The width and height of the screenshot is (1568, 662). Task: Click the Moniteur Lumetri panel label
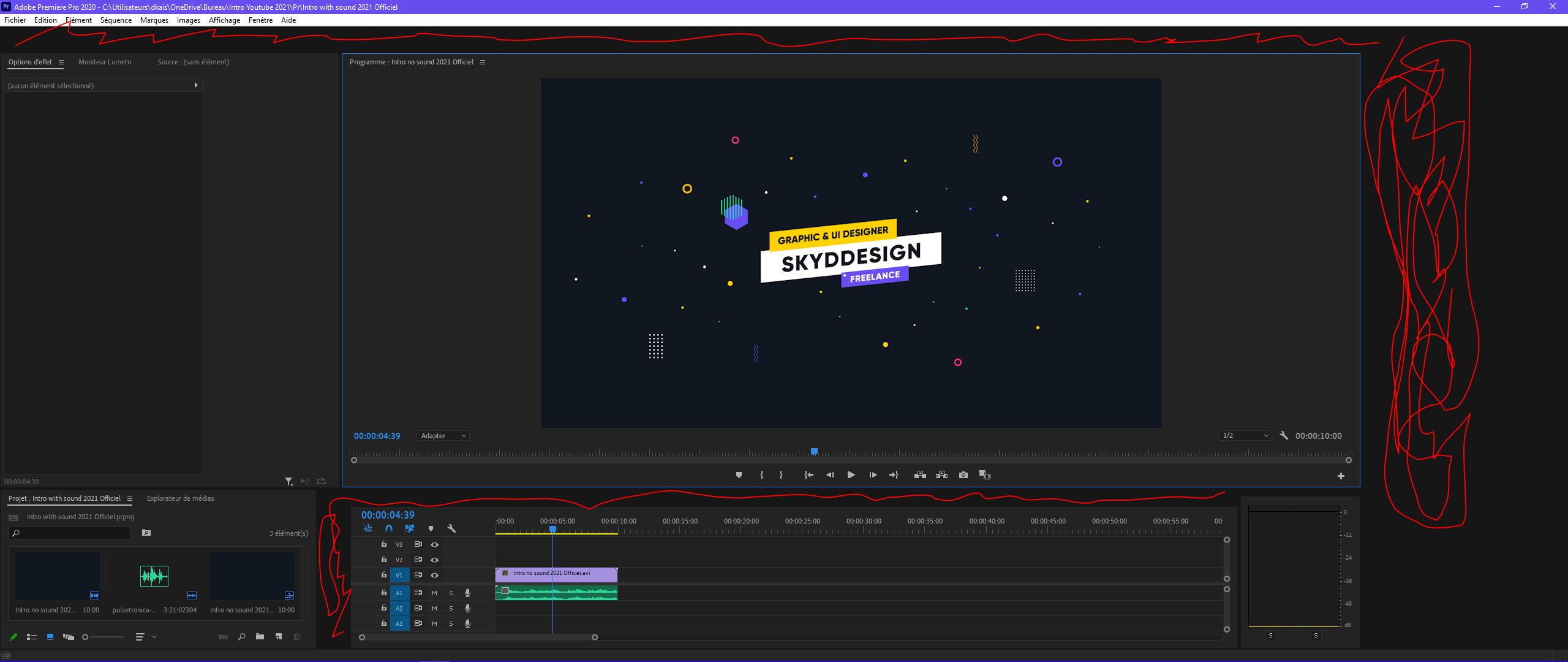[105, 62]
